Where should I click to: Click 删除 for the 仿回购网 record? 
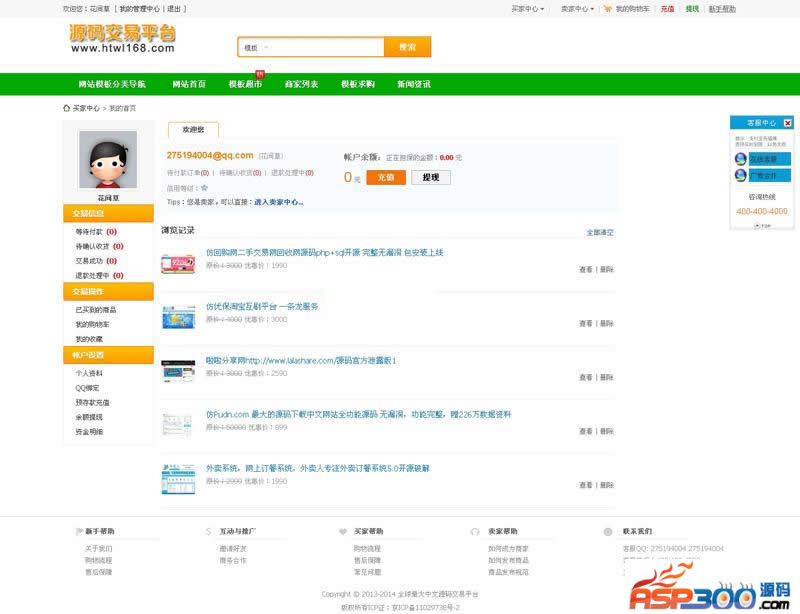(x=607, y=269)
